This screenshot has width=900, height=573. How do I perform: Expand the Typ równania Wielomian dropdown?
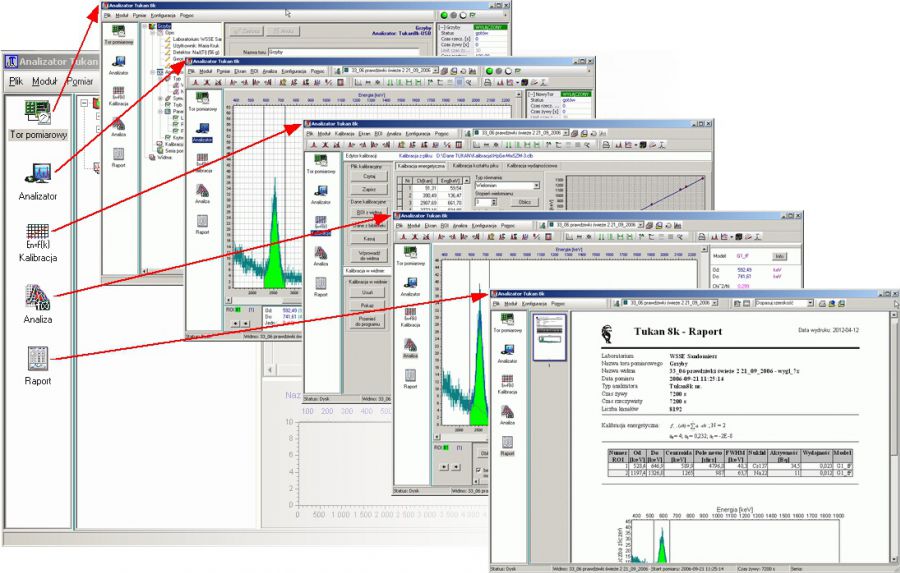[x=536, y=185]
